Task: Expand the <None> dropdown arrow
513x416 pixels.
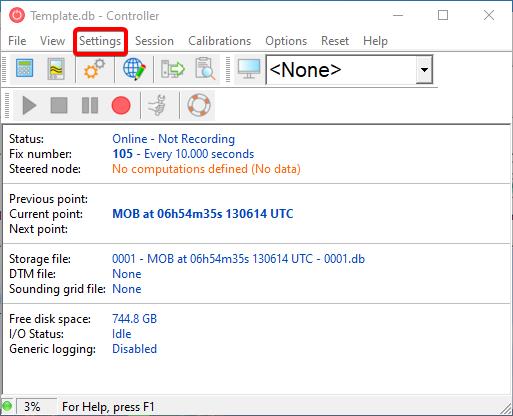Action: tap(424, 70)
